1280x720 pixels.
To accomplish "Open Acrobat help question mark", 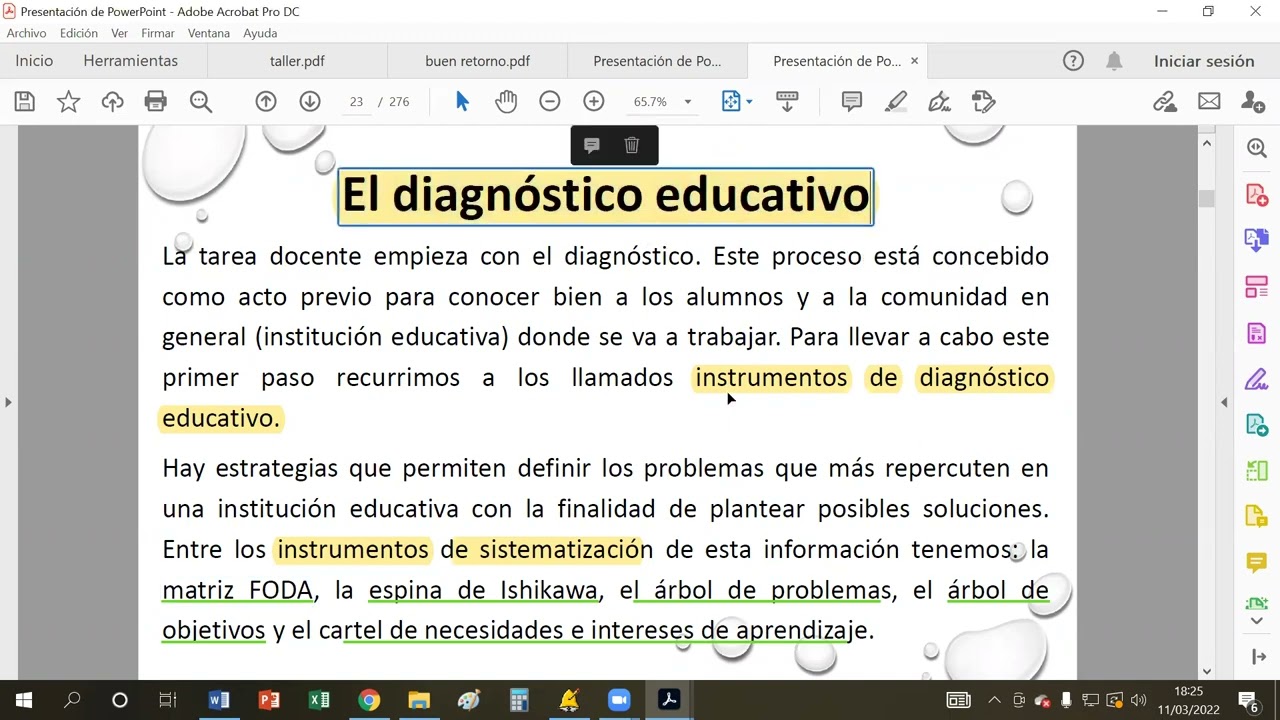I will coord(1073,61).
